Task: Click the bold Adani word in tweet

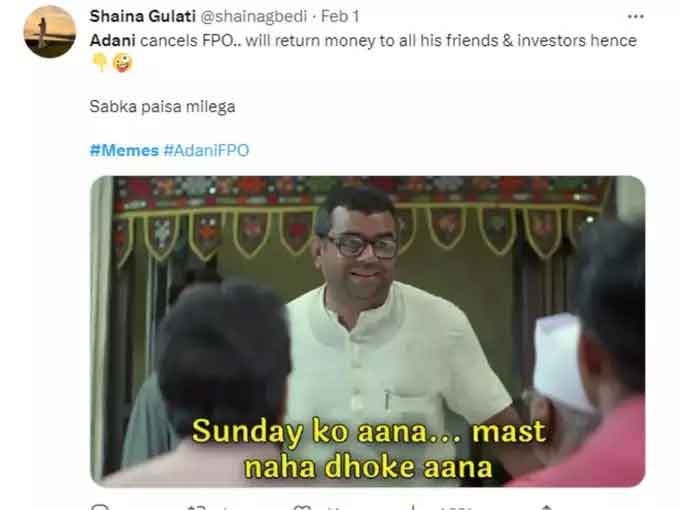Action: (x=113, y=40)
